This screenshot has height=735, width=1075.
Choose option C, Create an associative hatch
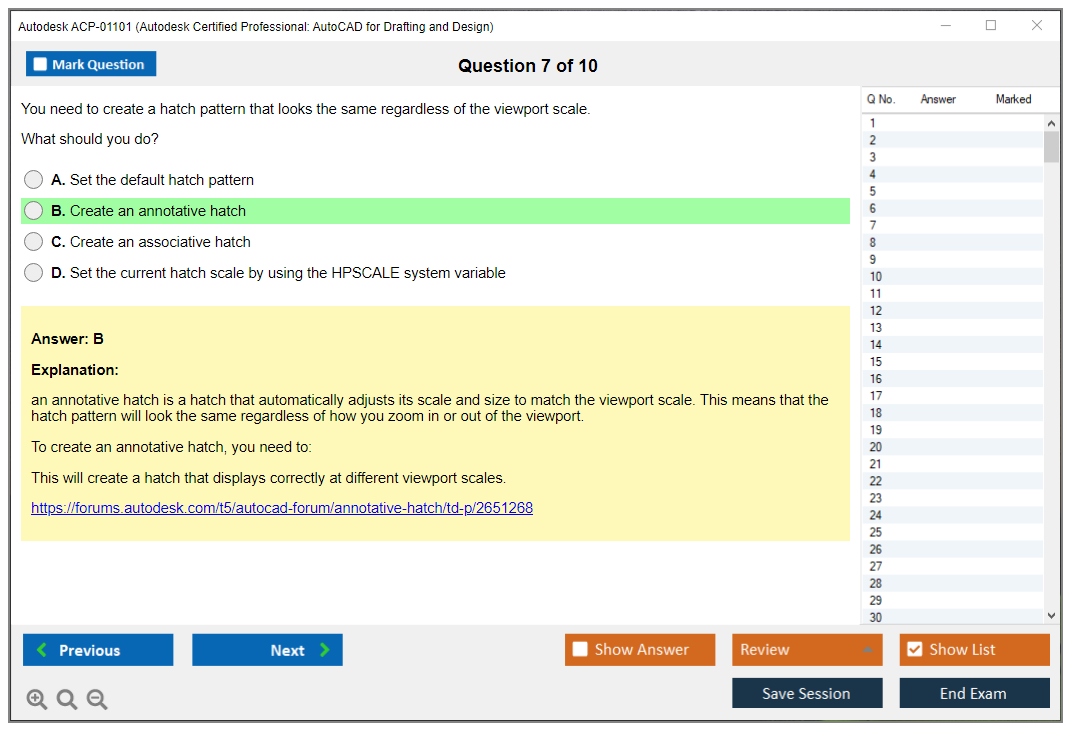34,242
